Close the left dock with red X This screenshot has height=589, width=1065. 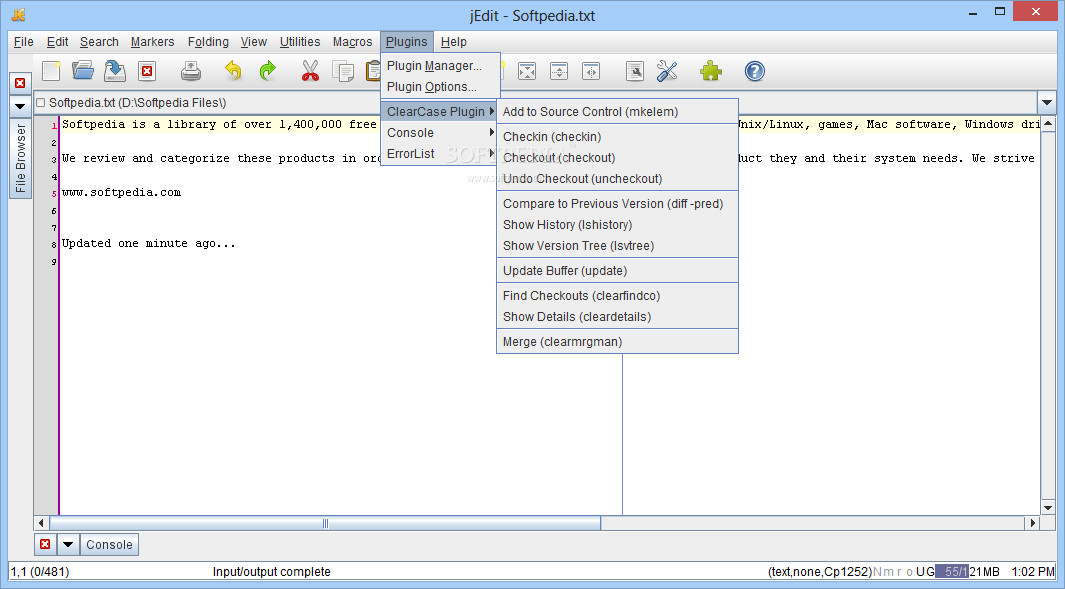coord(20,83)
